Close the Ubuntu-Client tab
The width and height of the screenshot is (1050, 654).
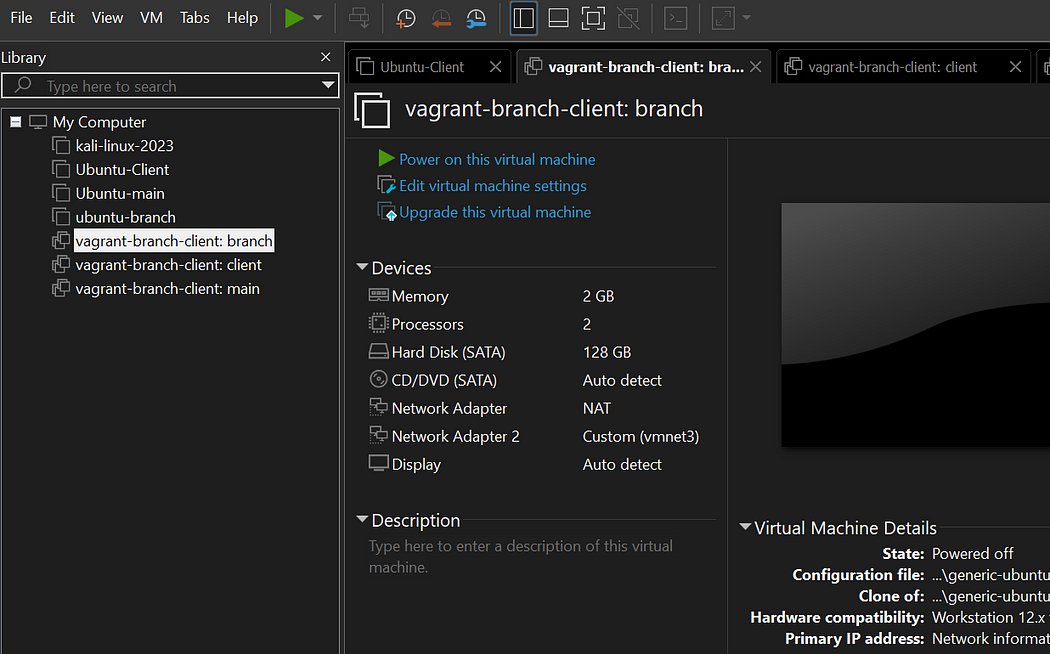point(496,67)
